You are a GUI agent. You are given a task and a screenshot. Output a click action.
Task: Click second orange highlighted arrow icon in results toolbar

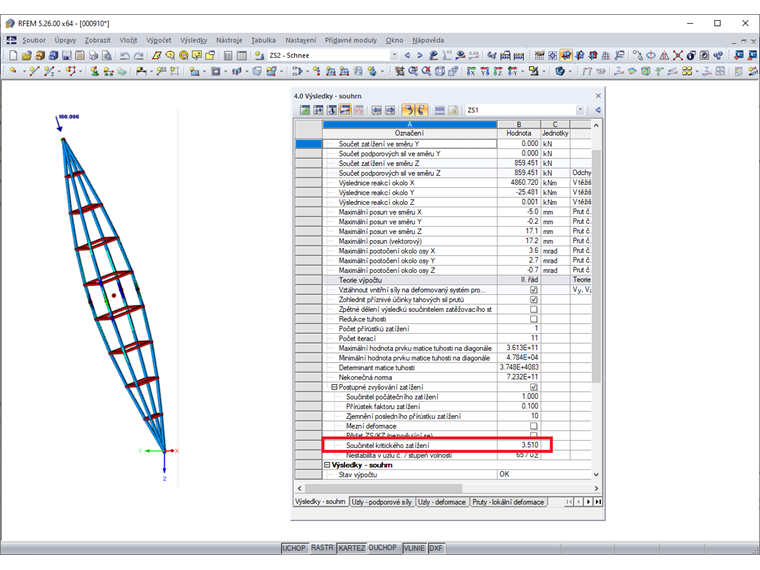[422, 110]
